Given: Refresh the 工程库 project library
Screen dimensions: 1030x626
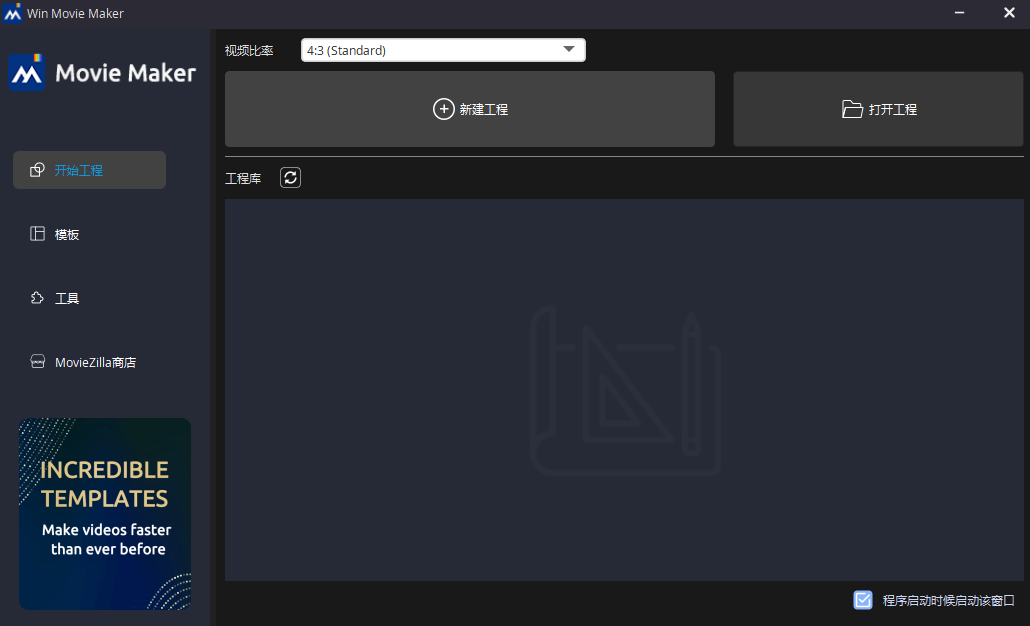Looking at the screenshot, I should pos(290,177).
